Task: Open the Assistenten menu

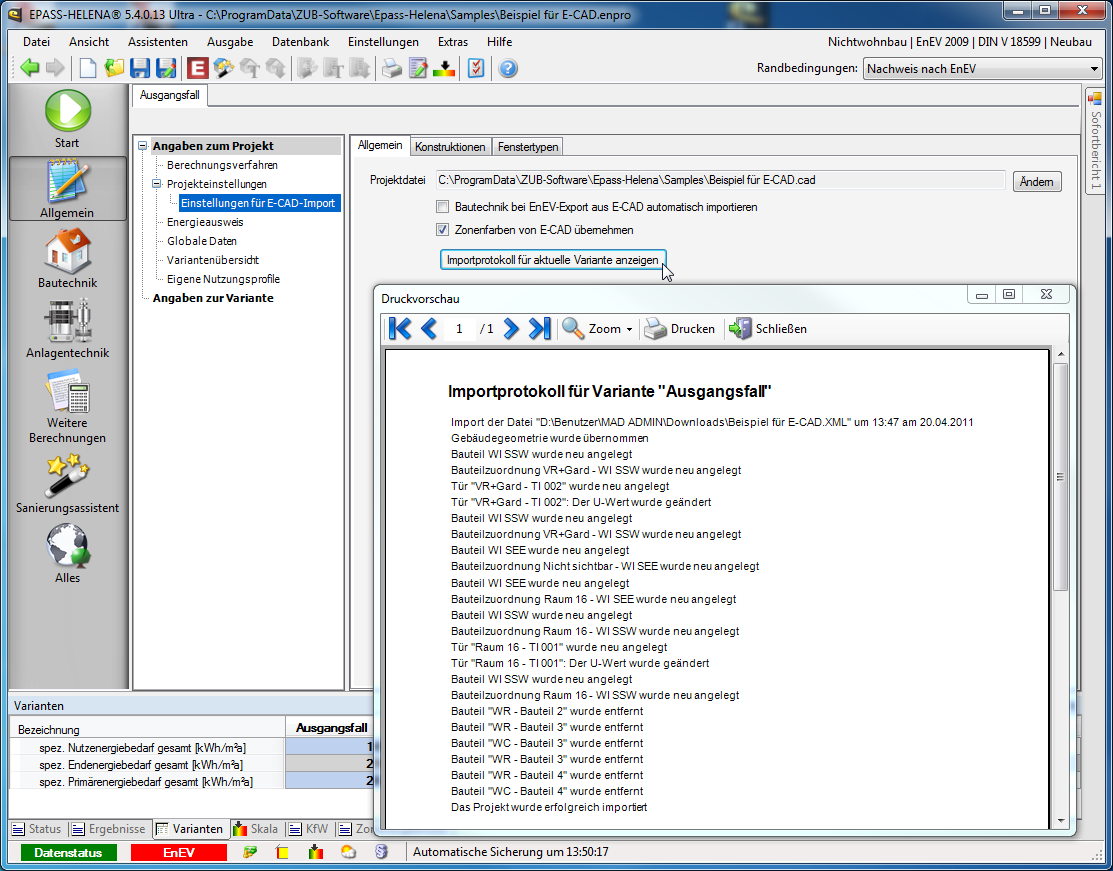Action: click(158, 42)
